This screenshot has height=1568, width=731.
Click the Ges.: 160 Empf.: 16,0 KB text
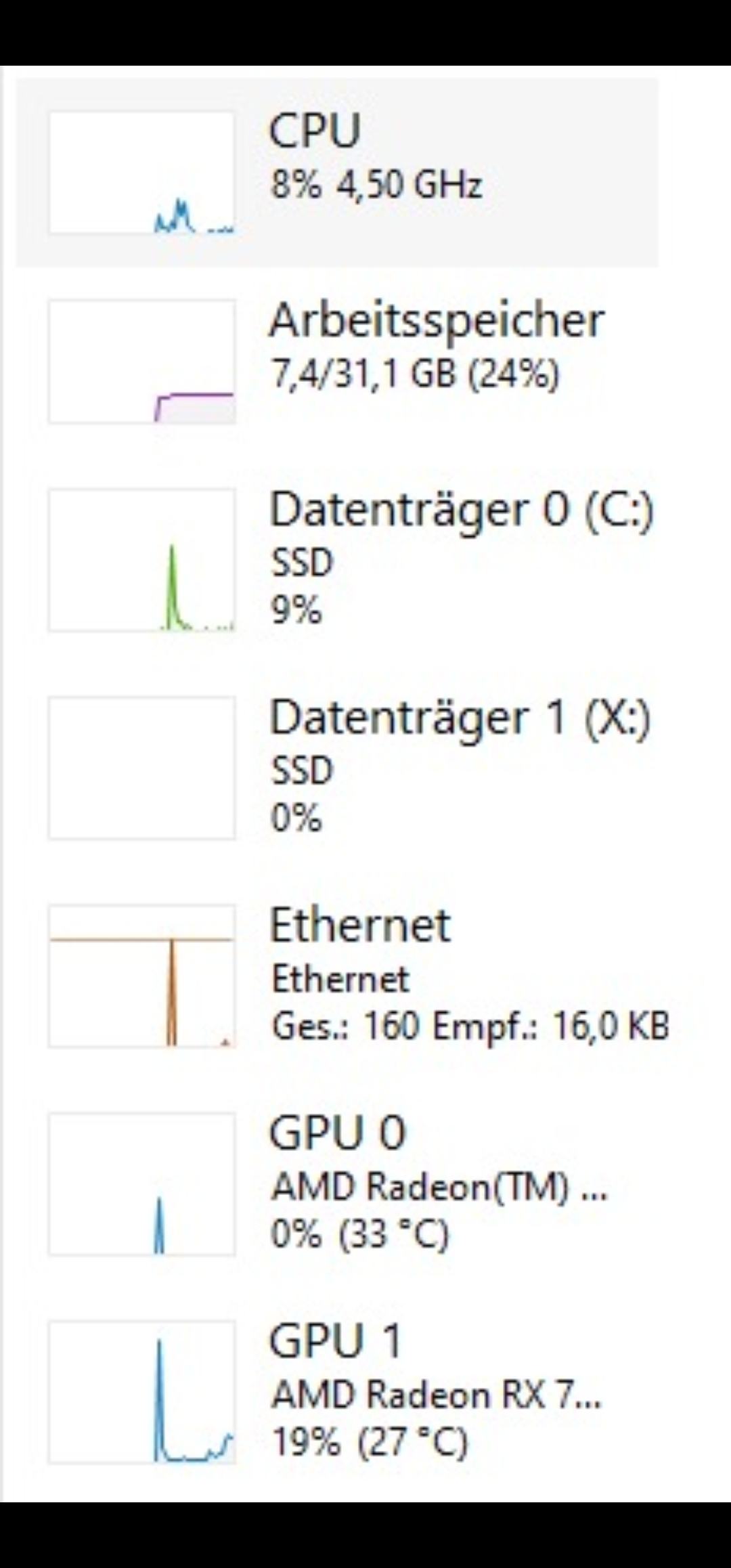pos(470,1026)
